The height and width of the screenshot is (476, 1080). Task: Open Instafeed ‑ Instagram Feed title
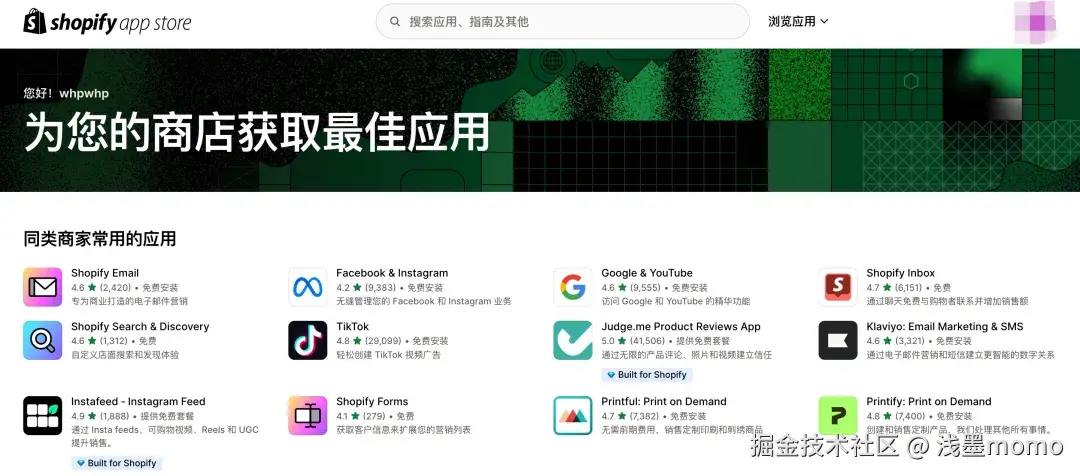coord(138,402)
